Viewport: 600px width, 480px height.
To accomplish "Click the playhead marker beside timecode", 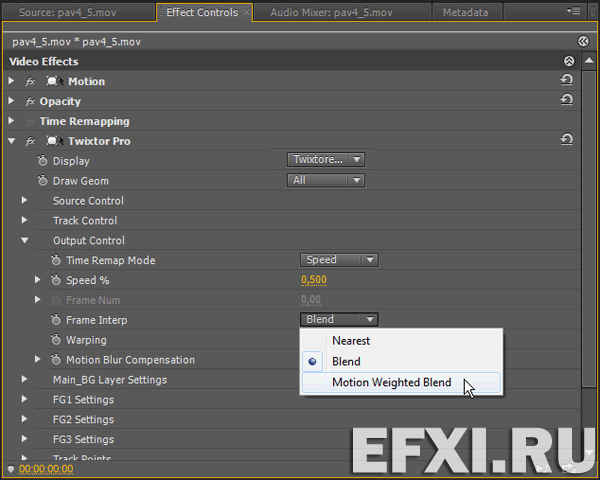I will pyautogui.click(x=11, y=469).
